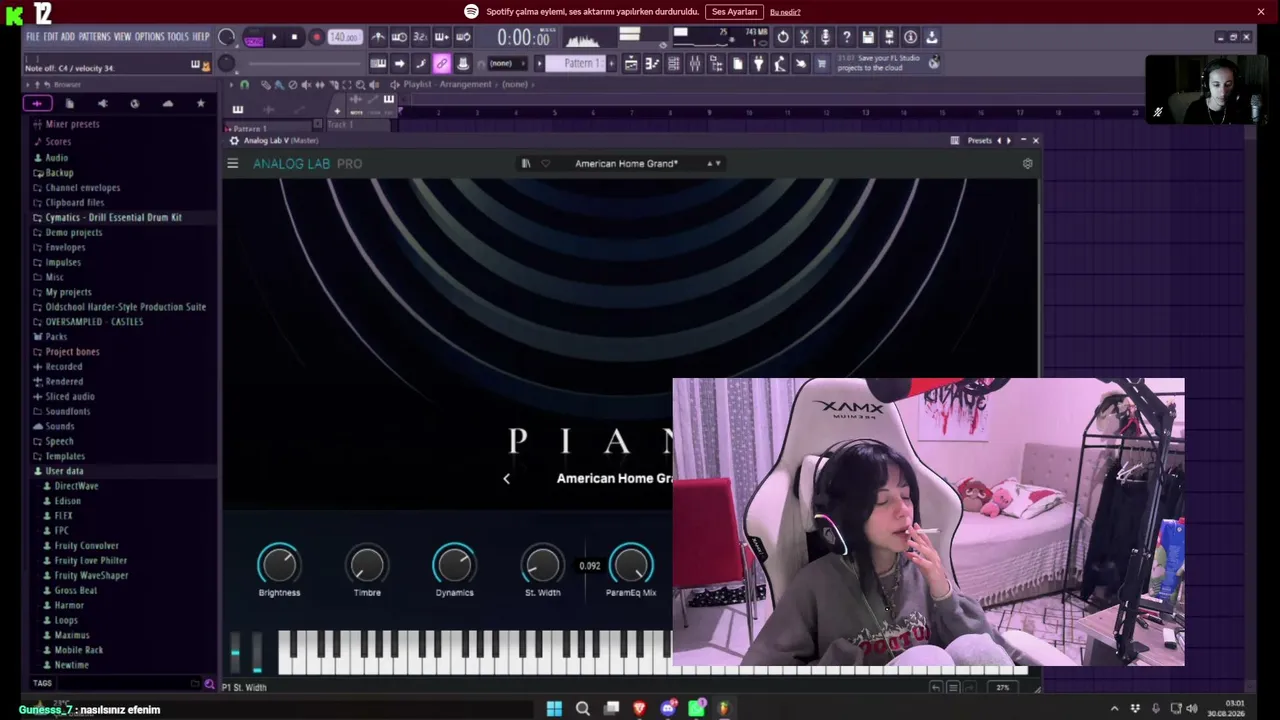Like the preset with the heart icon
This screenshot has height=720, width=1280.
point(545,163)
